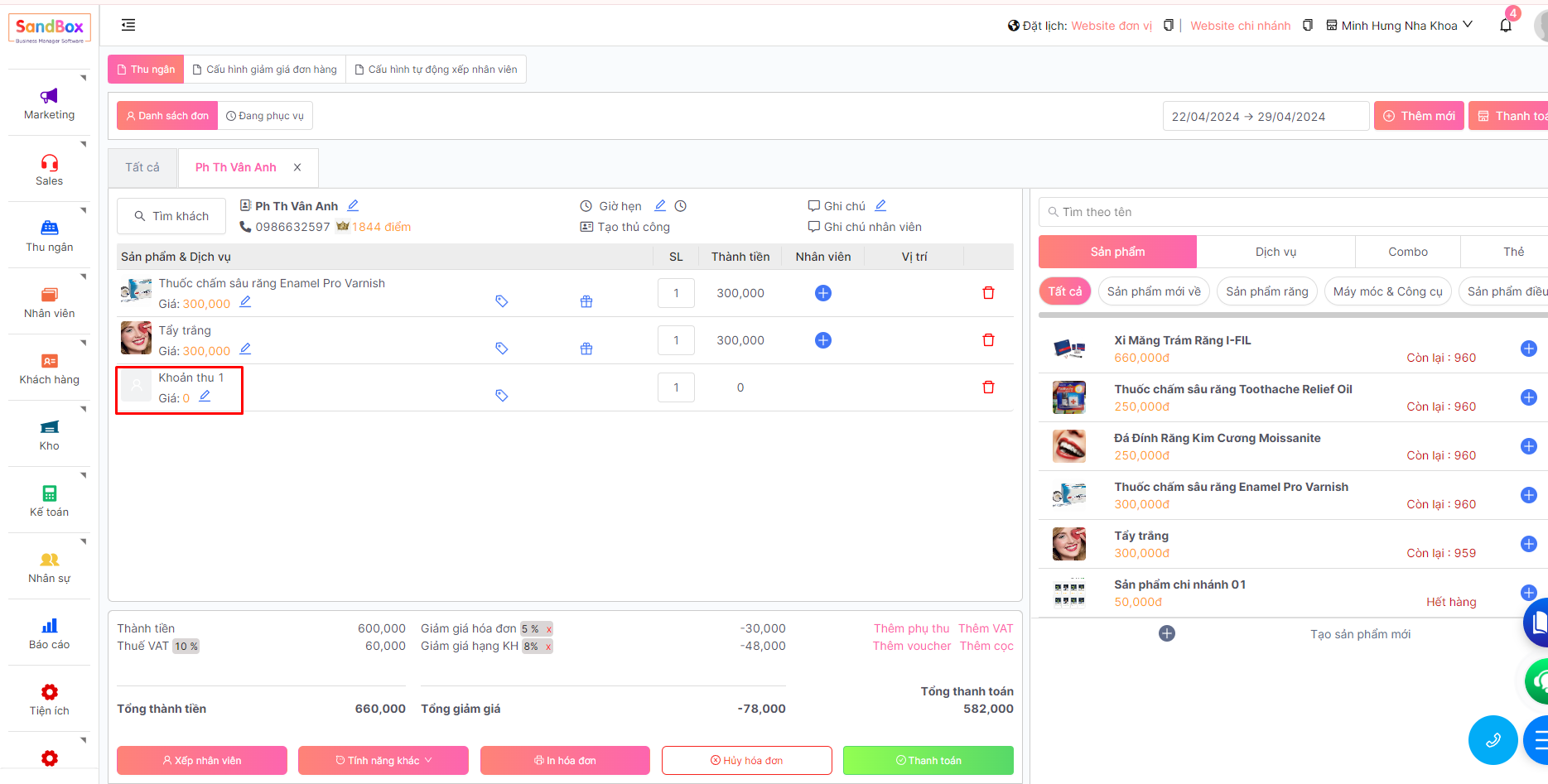
Task: Click the Thêm voucher link
Action: (x=911, y=646)
